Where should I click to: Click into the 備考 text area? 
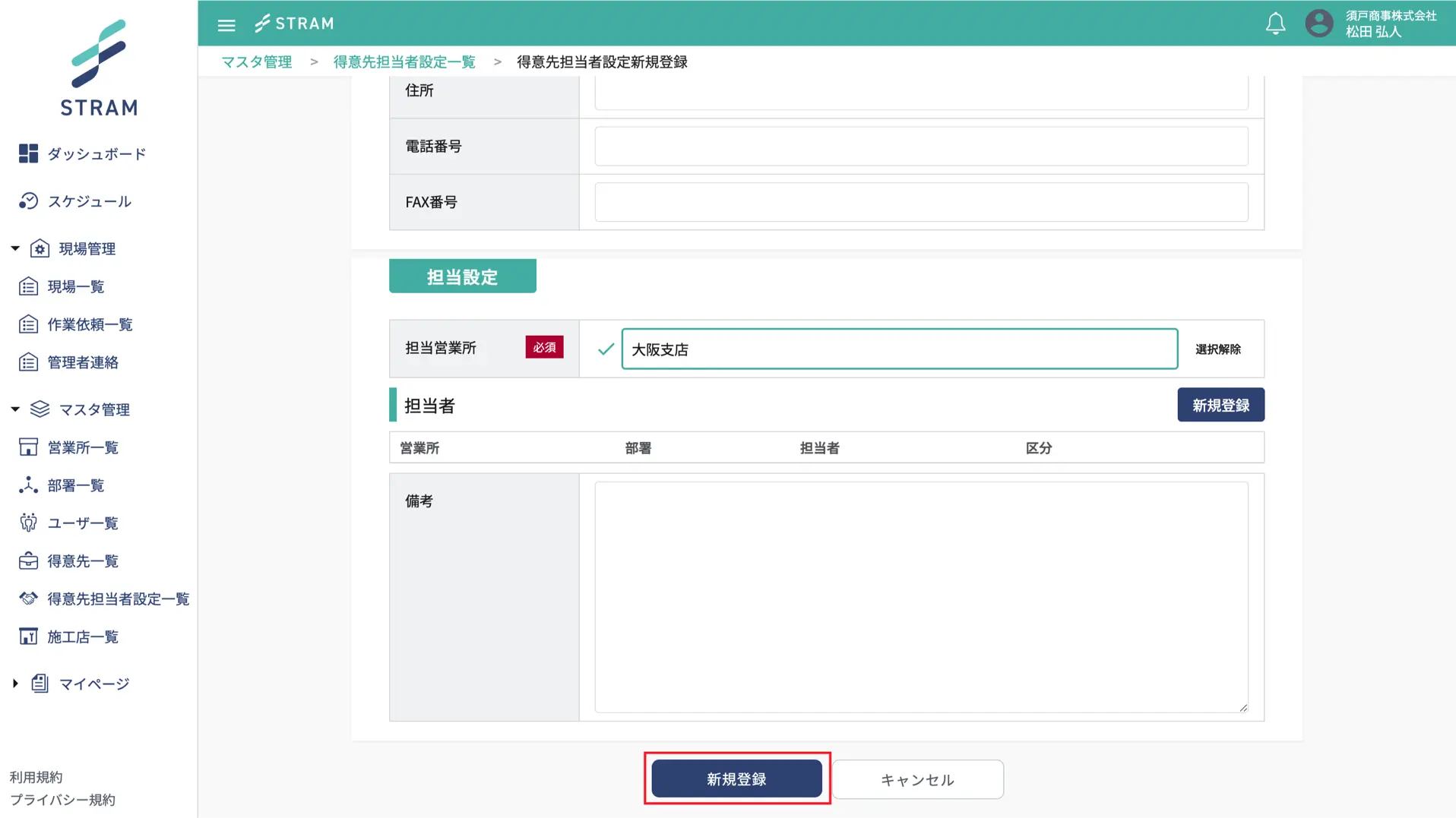(920, 596)
